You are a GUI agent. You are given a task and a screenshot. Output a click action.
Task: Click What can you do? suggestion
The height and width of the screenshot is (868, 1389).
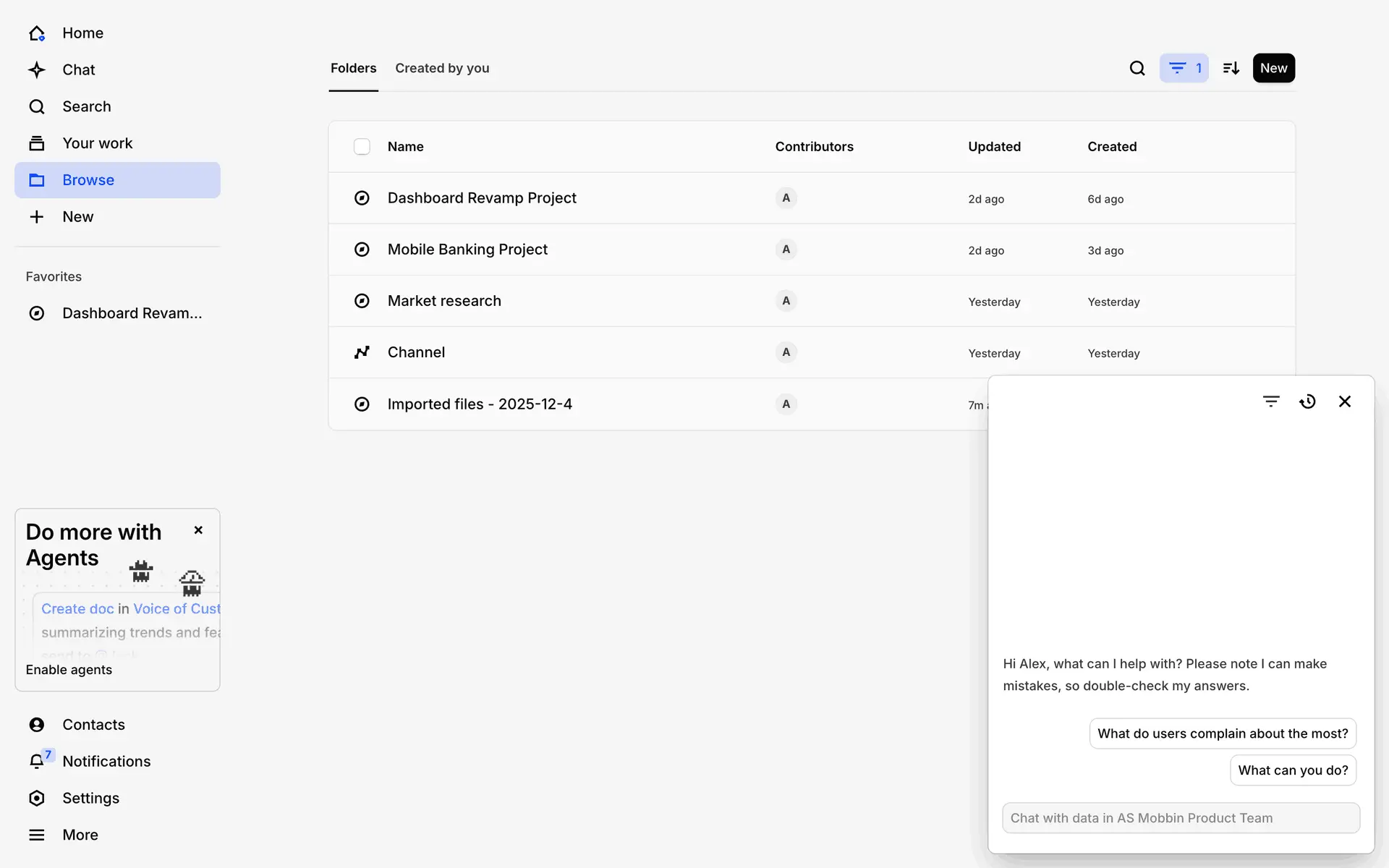(1293, 770)
